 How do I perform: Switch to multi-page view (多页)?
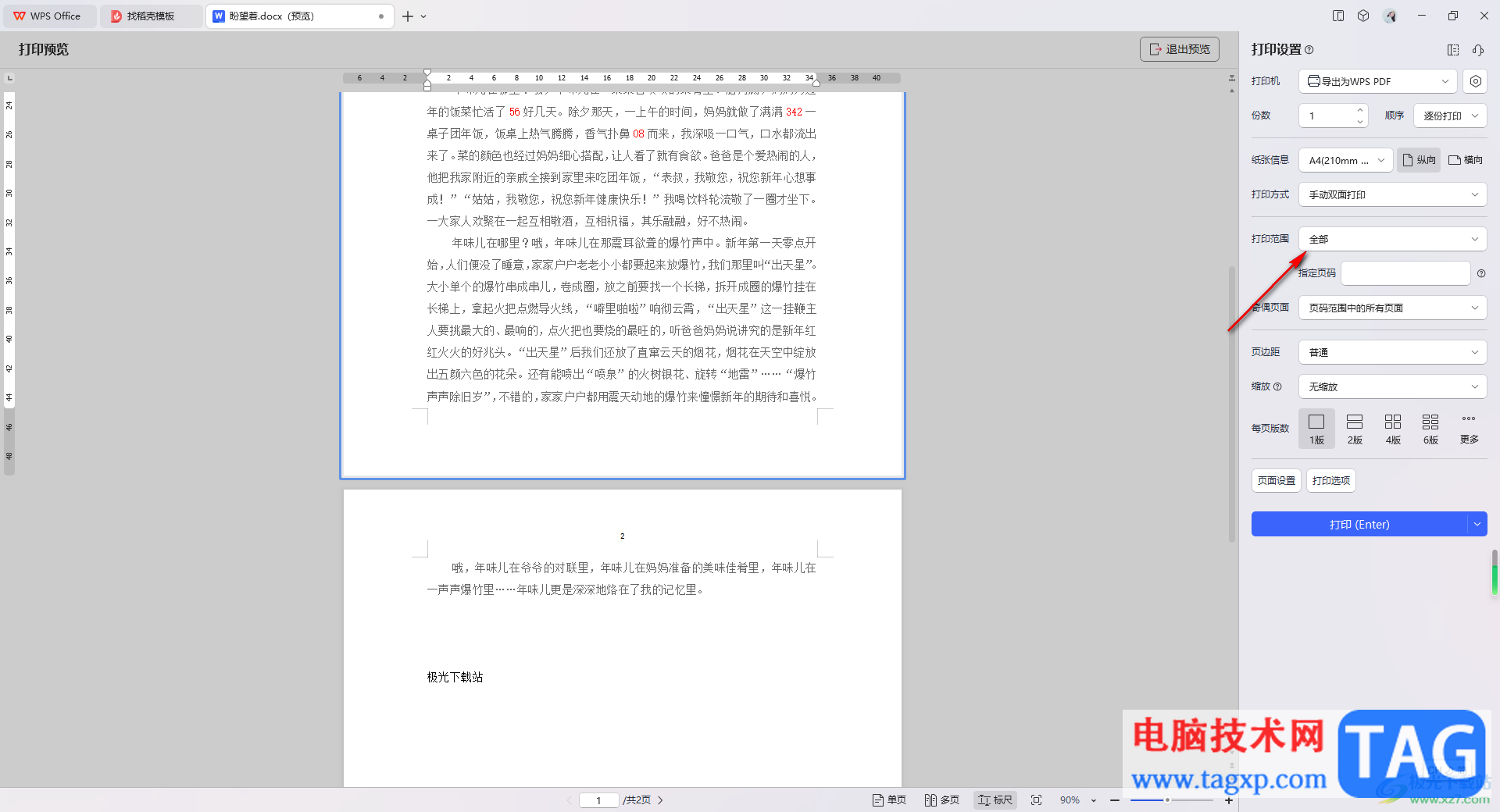point(942,800)
